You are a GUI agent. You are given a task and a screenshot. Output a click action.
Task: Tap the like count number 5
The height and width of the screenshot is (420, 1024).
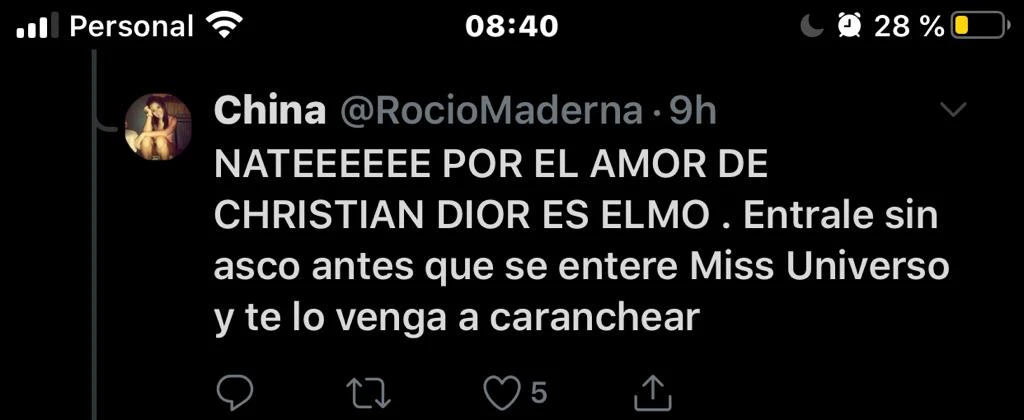tap(538, 393)
